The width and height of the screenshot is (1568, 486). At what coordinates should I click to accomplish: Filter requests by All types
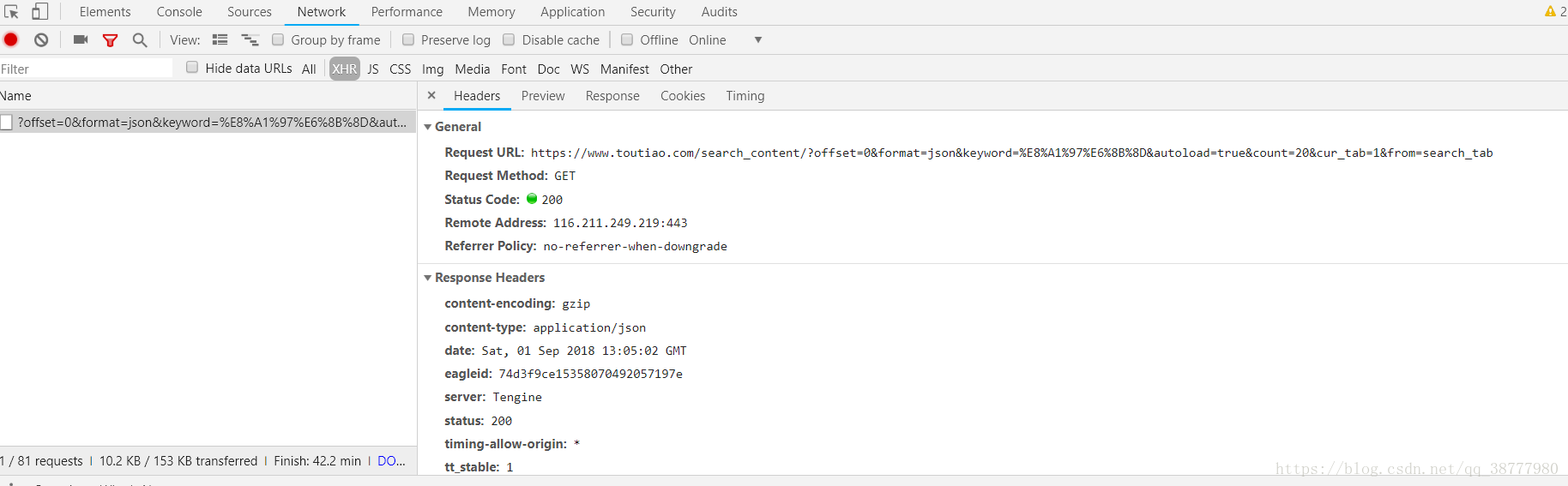coord(309,69)
